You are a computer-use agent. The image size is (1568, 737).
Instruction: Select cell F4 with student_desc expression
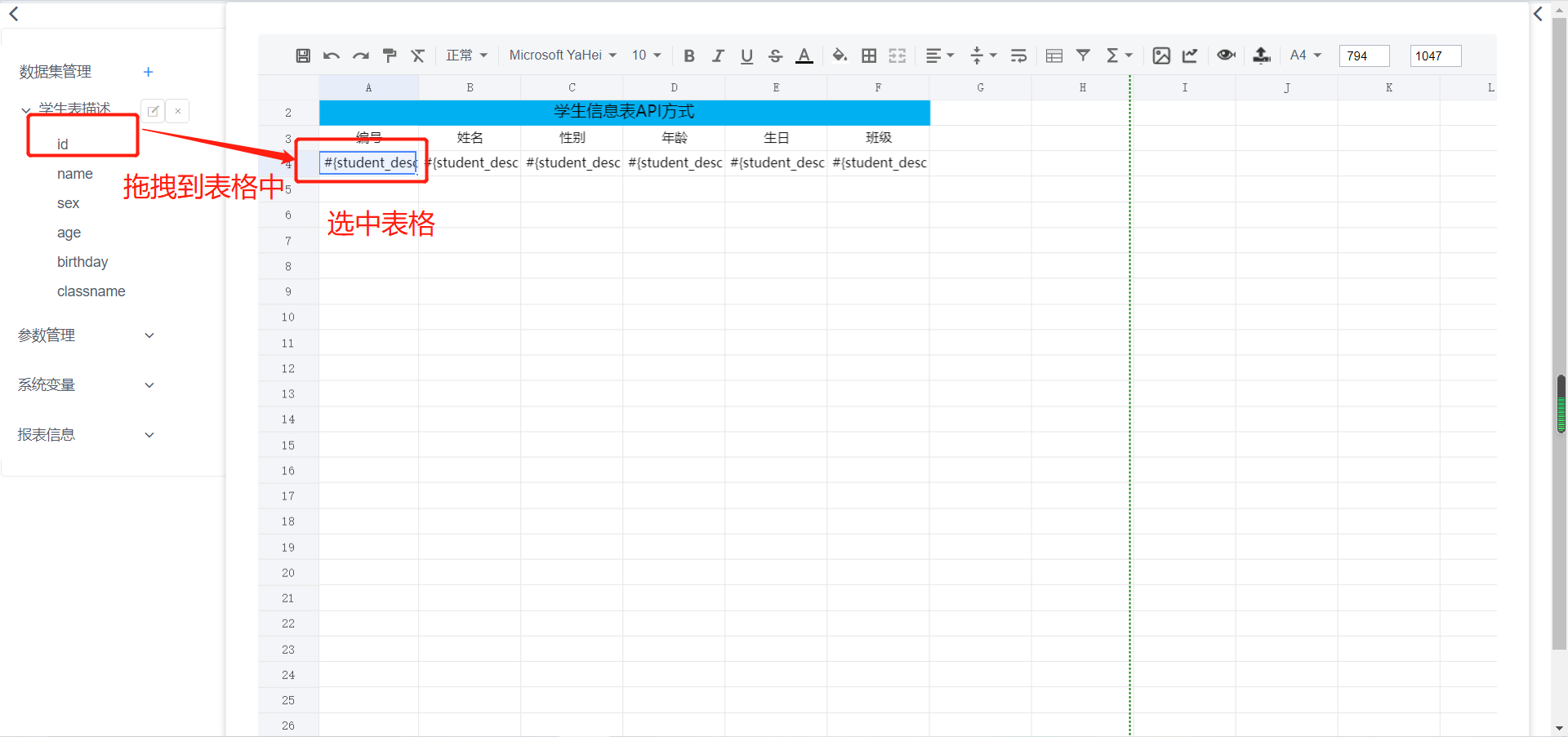click(878, 163)
